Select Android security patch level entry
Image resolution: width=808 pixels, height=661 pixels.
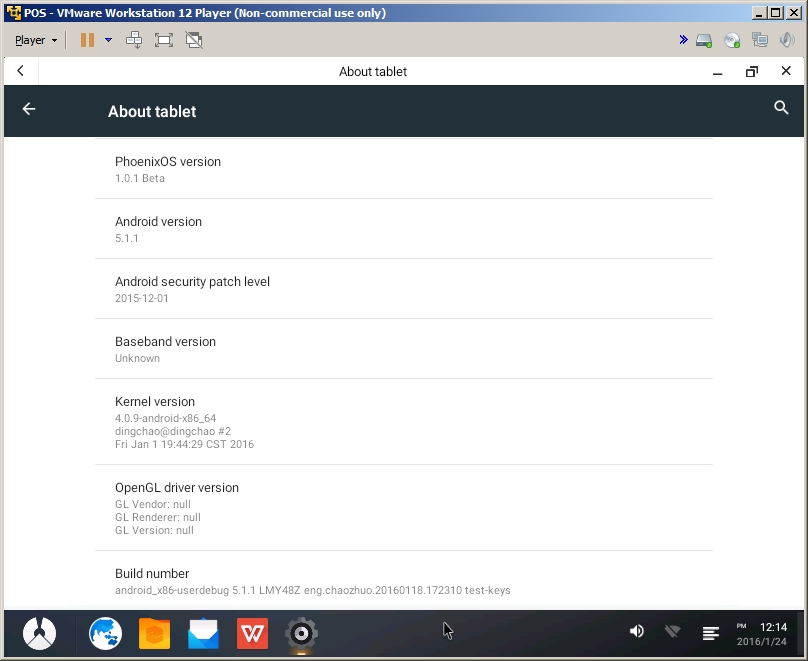tap(404, 289)
